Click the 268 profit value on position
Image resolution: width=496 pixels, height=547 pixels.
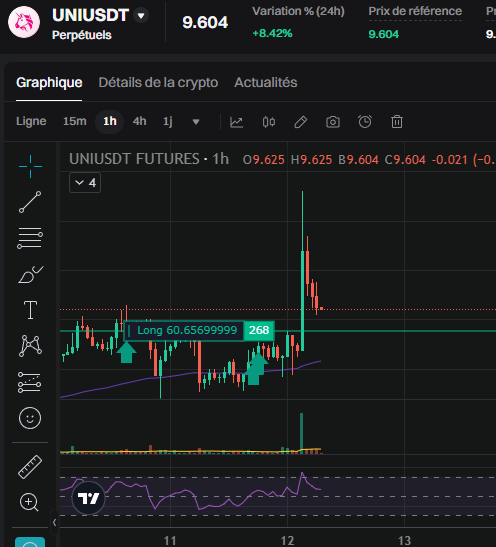(x=259, y=330)
